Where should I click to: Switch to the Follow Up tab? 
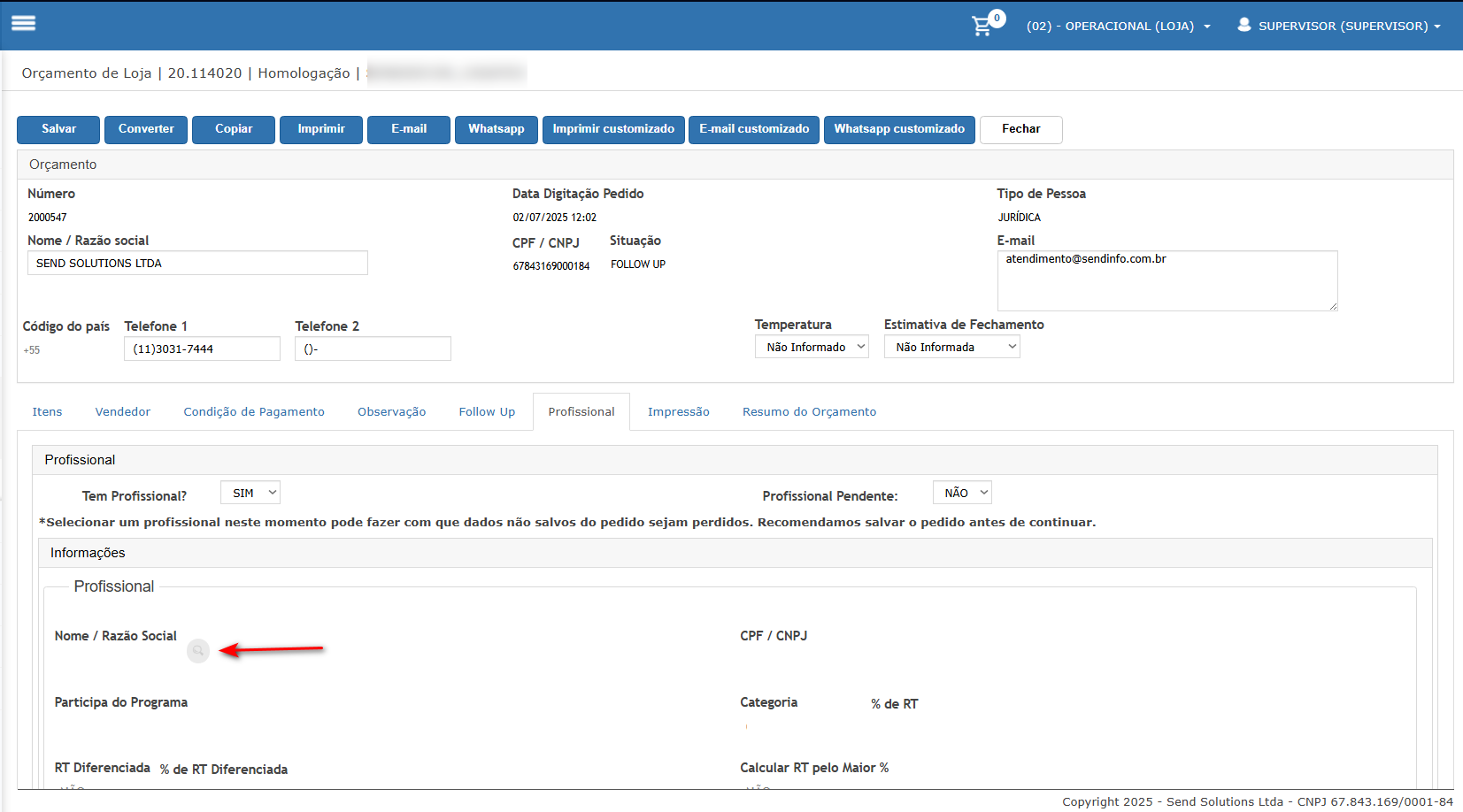(x=487, y=412)
